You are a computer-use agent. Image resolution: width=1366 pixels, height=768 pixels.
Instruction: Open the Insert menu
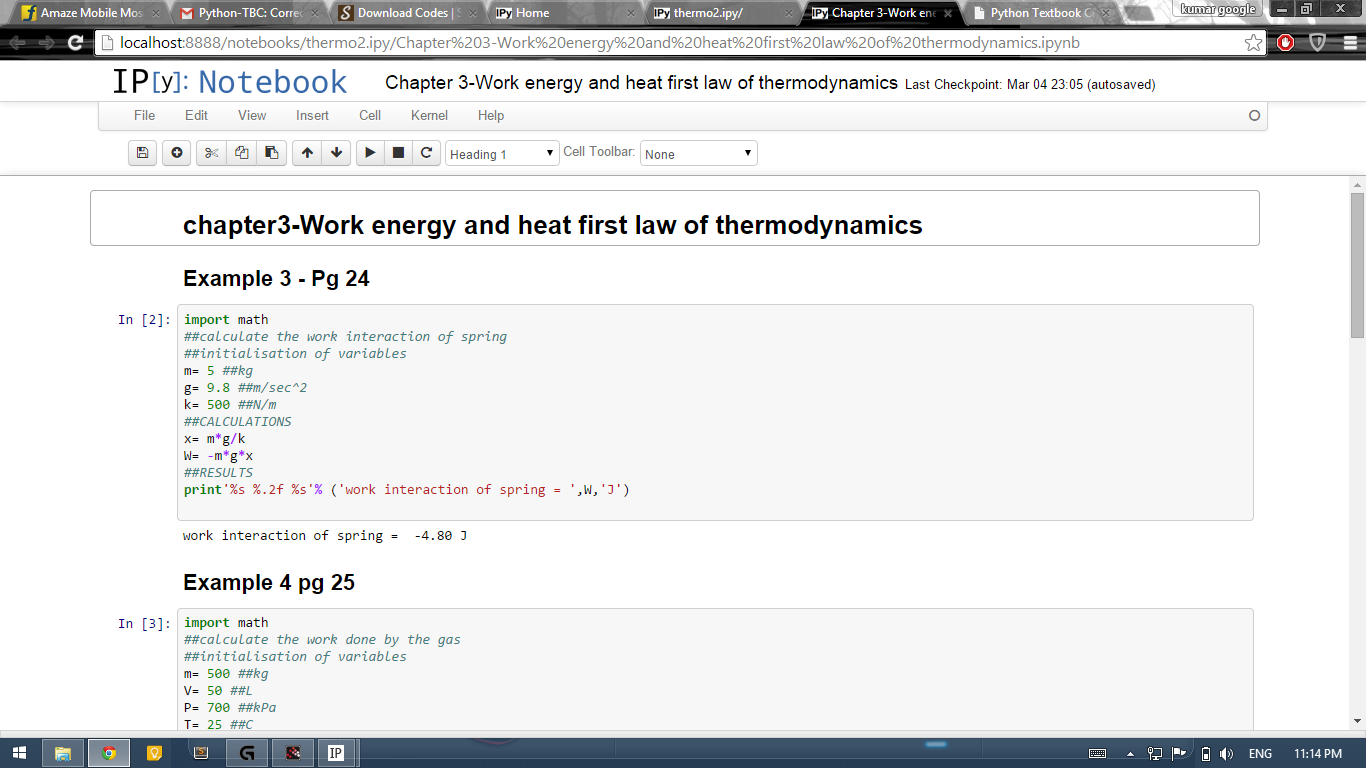coord(312,115)
